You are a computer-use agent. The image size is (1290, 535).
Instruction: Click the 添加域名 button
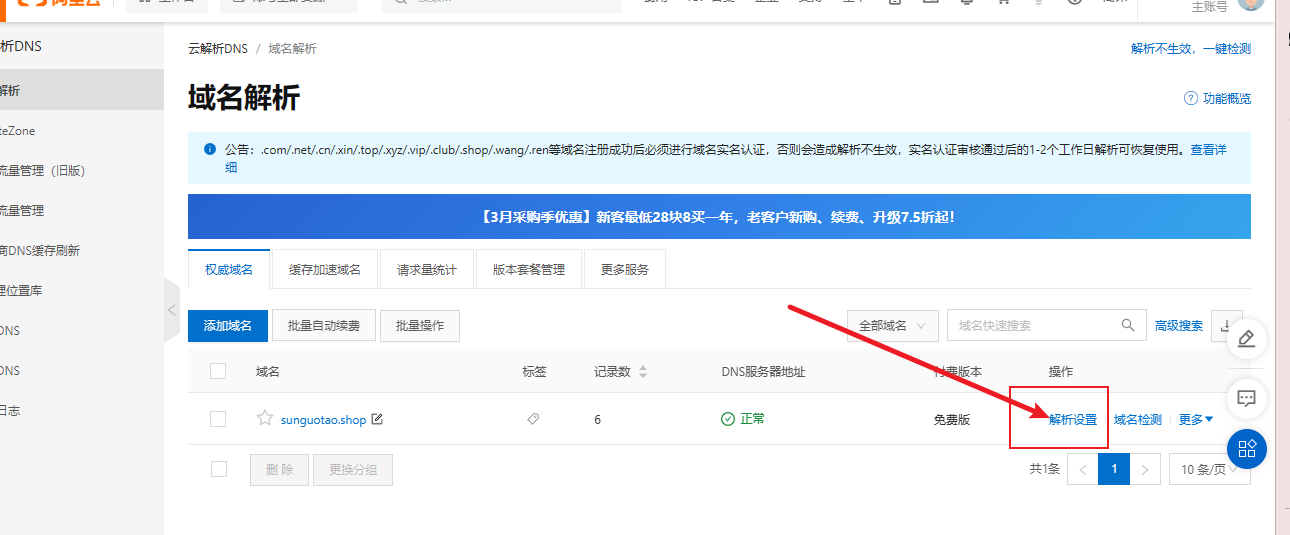tap(228, 325)
